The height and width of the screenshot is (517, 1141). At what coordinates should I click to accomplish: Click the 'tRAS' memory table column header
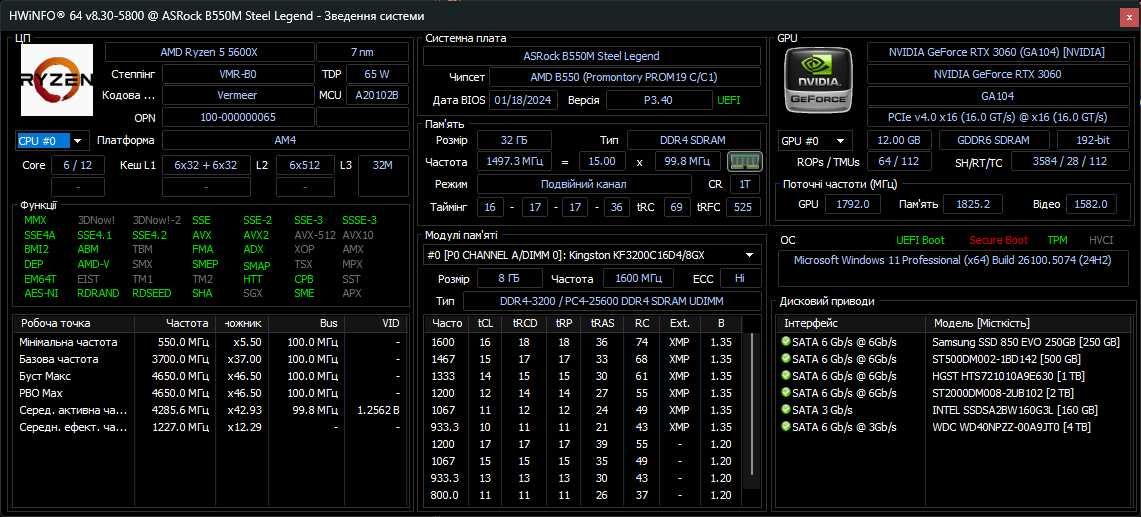pos(602,323)
